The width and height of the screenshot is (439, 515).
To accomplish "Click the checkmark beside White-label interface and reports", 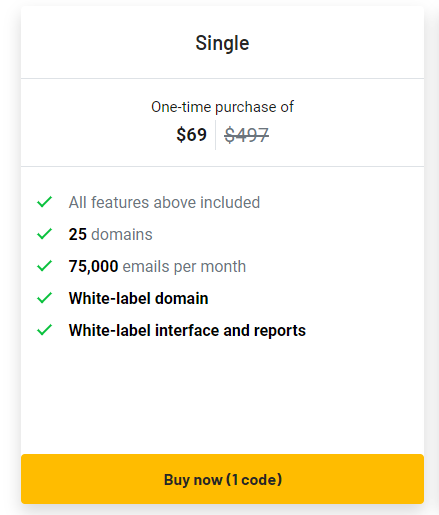I will [x=44, y=330].
